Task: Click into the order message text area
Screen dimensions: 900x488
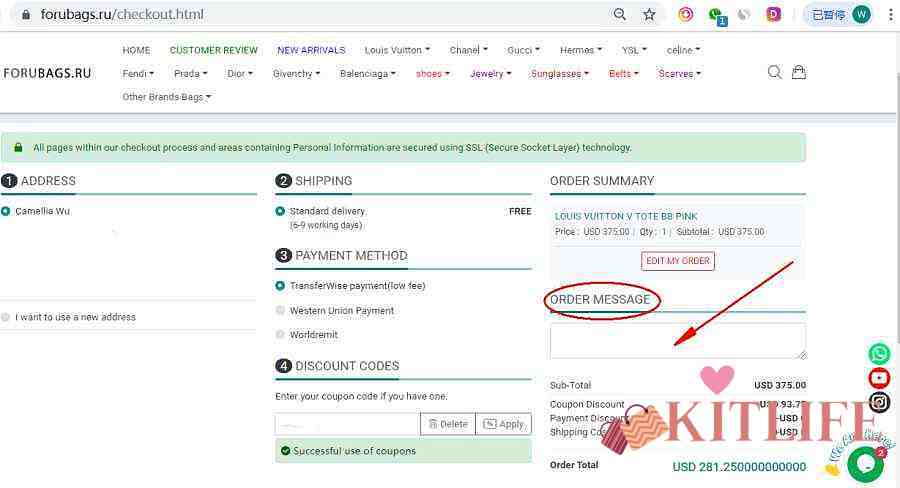Action: [678, 341]
